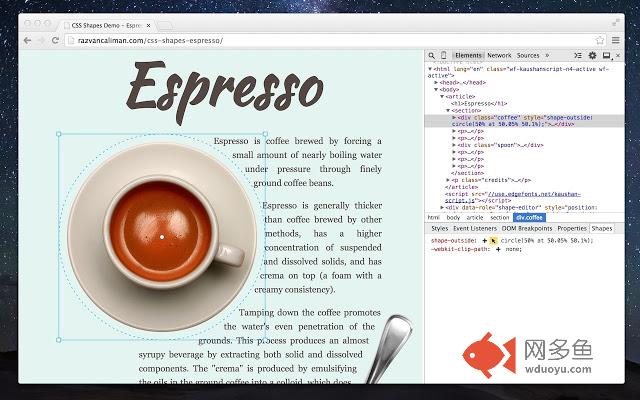This screenshot has width=640, height=400.
Task: Collapse the section node
Action: coord(448,111)
